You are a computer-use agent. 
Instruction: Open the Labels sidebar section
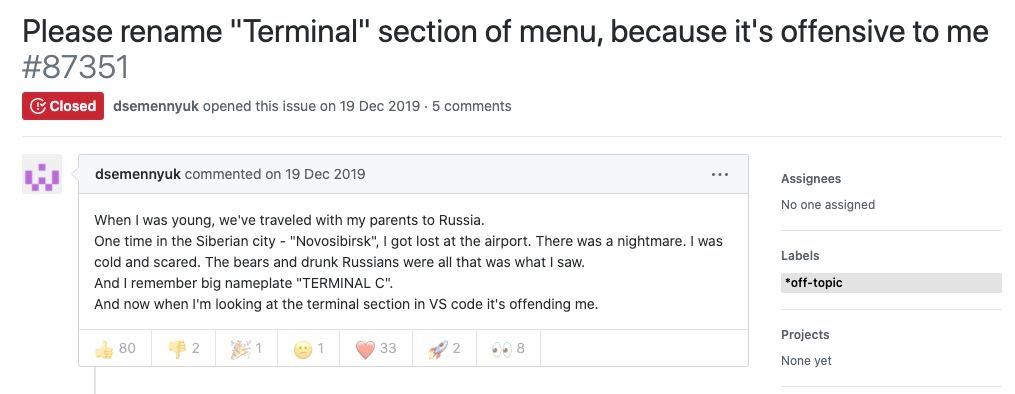click(800, 256)
